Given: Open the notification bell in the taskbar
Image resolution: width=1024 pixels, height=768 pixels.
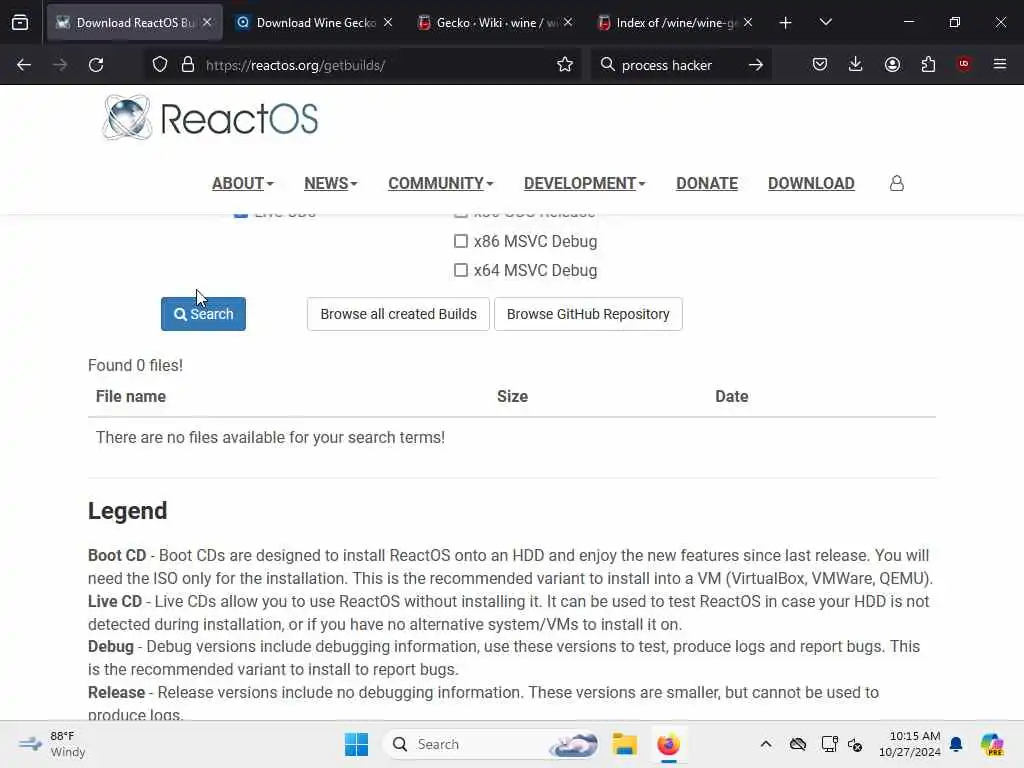Looking at the screenshot, I should coord(956,744).
